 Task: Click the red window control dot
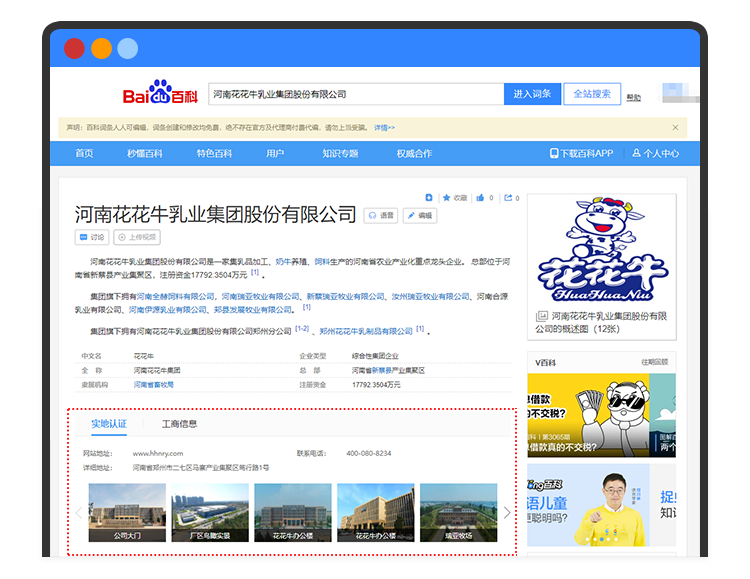[74, 48]
